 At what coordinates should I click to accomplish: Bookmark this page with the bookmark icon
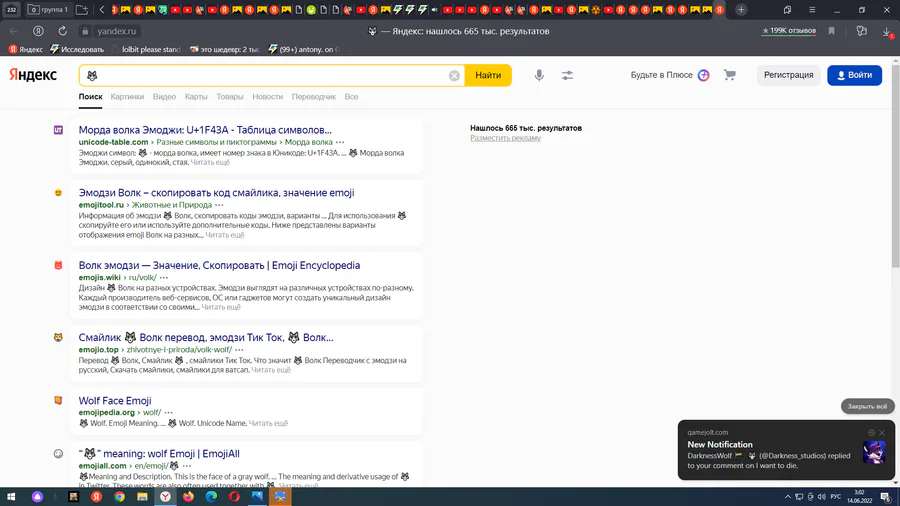point(832,31)
